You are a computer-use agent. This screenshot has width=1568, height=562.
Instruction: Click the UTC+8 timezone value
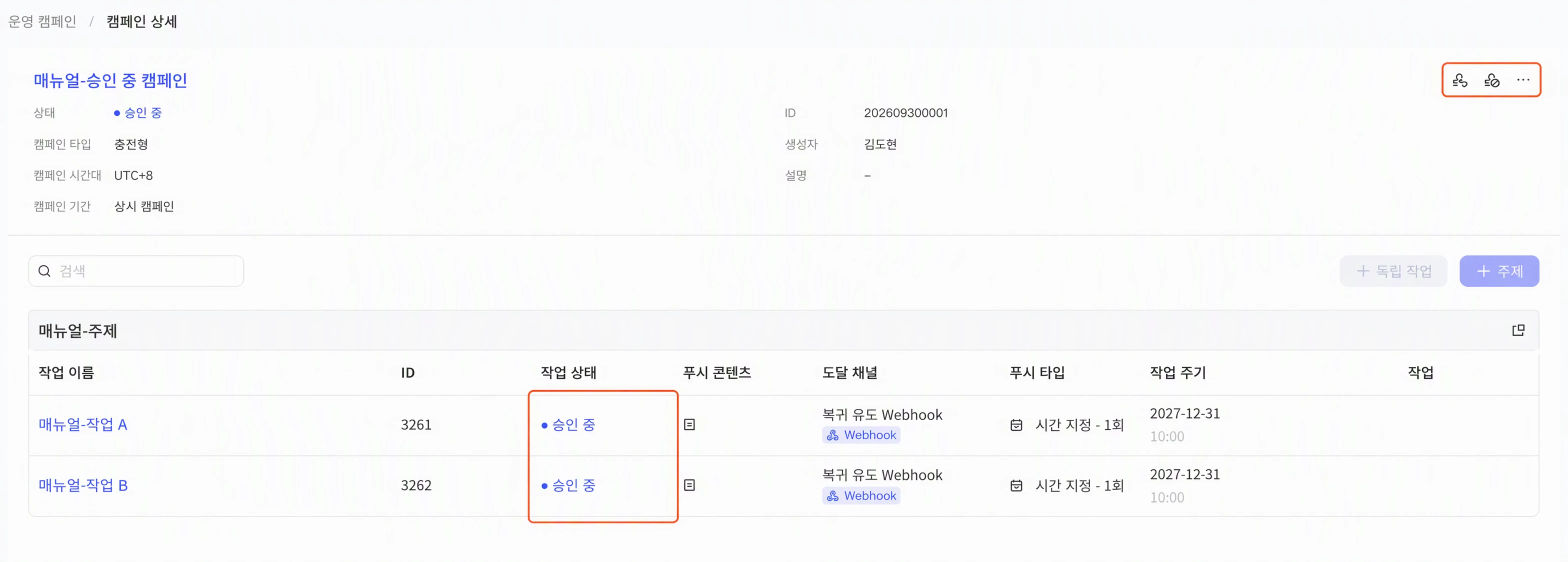coord(133,175)
